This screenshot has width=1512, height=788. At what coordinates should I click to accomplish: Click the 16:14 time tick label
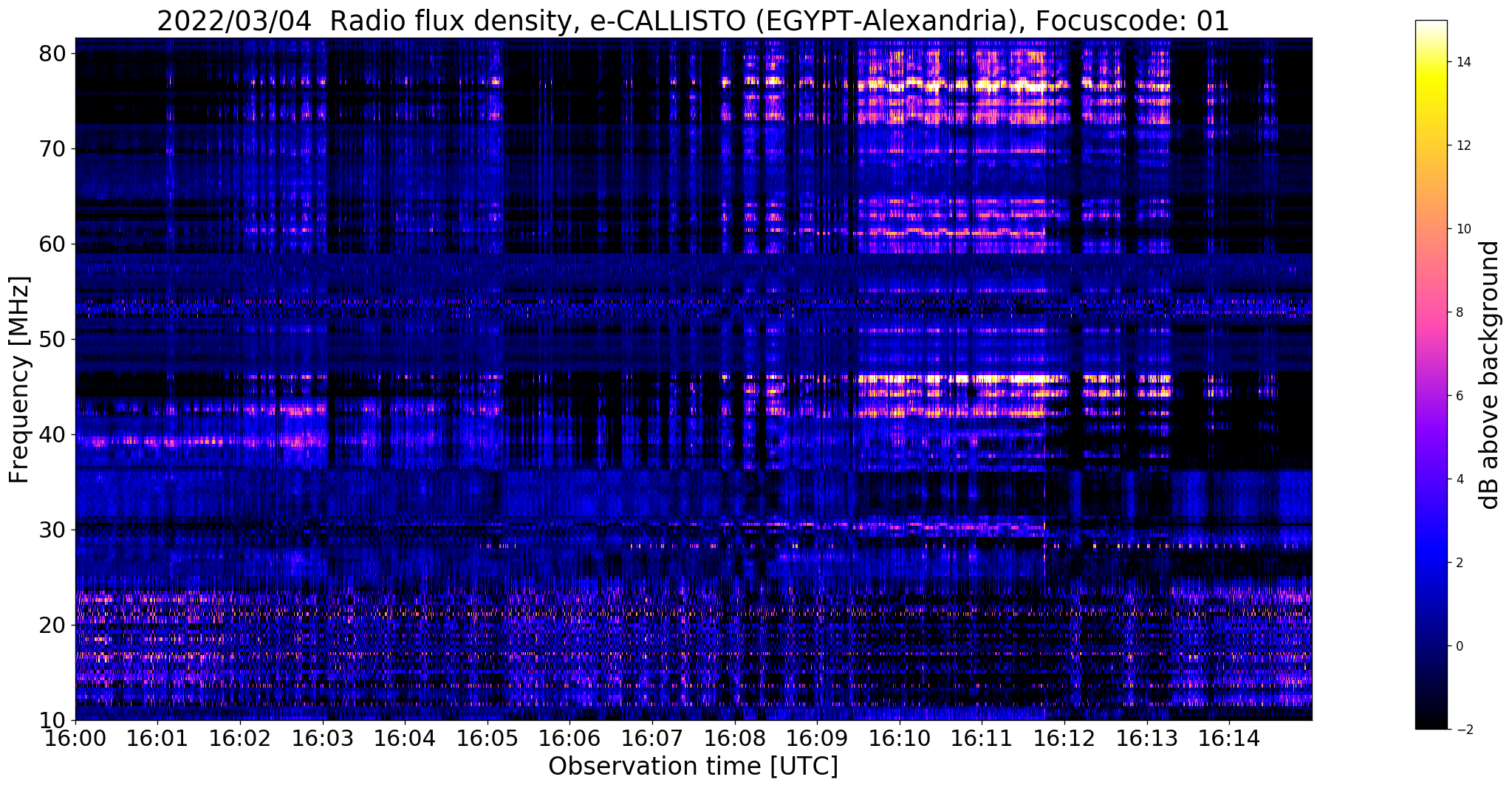click(x=1229, y=738)
